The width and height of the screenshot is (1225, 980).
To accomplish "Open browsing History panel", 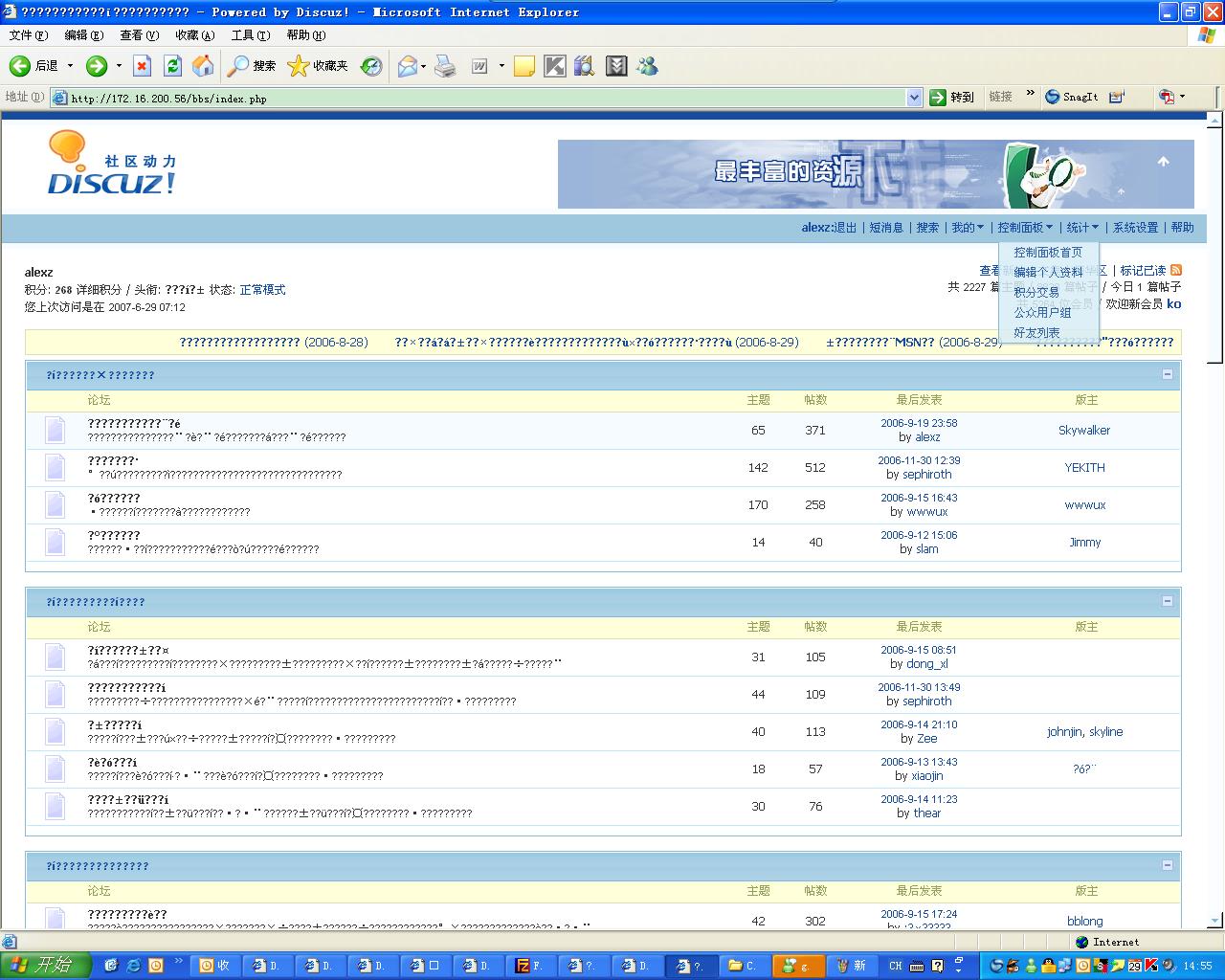I will point(371,66).
